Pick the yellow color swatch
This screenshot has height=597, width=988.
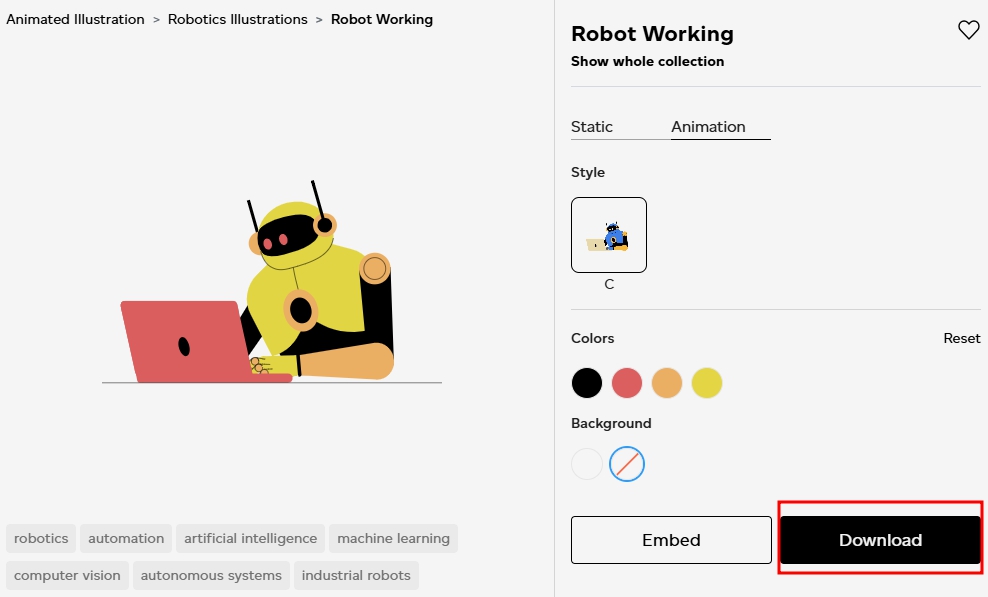click(x=706, y=383)
